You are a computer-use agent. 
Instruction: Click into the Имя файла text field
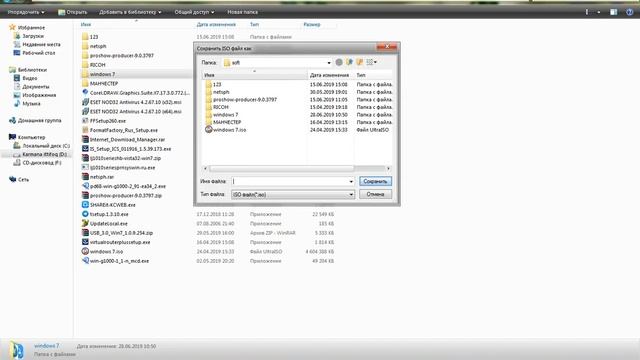click(x=289, y=181)
